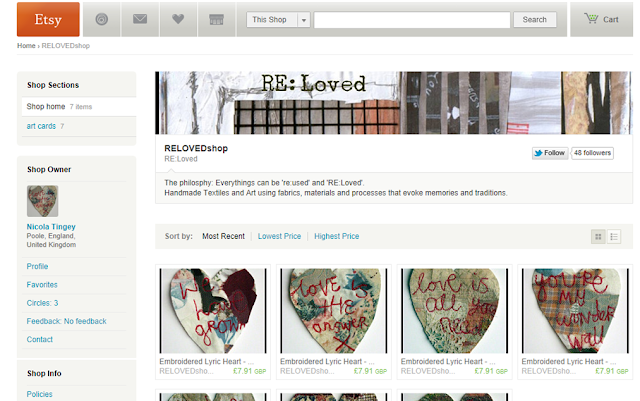
Task: Sort listings by Lowest Price
Action: coord(279,236)
